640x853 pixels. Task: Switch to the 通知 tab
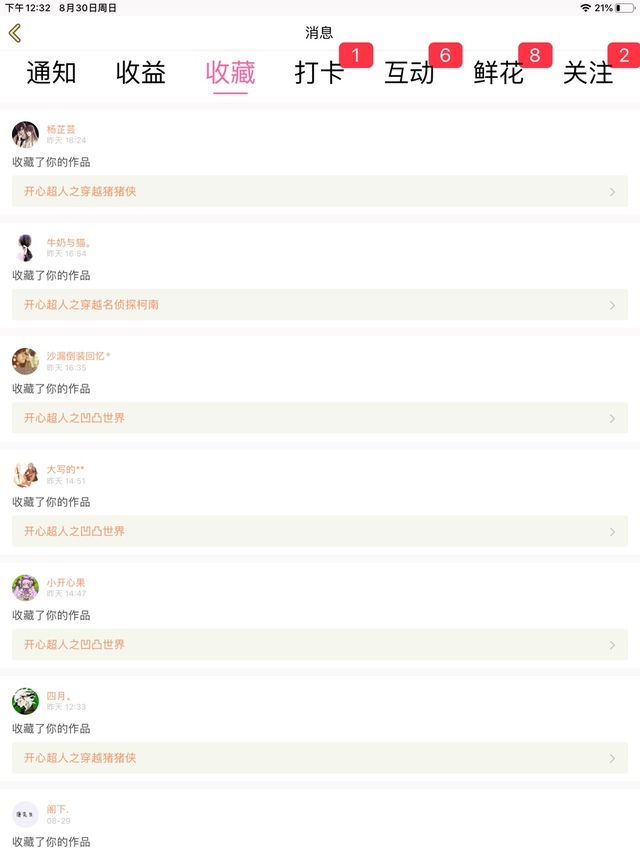(51, 72)
